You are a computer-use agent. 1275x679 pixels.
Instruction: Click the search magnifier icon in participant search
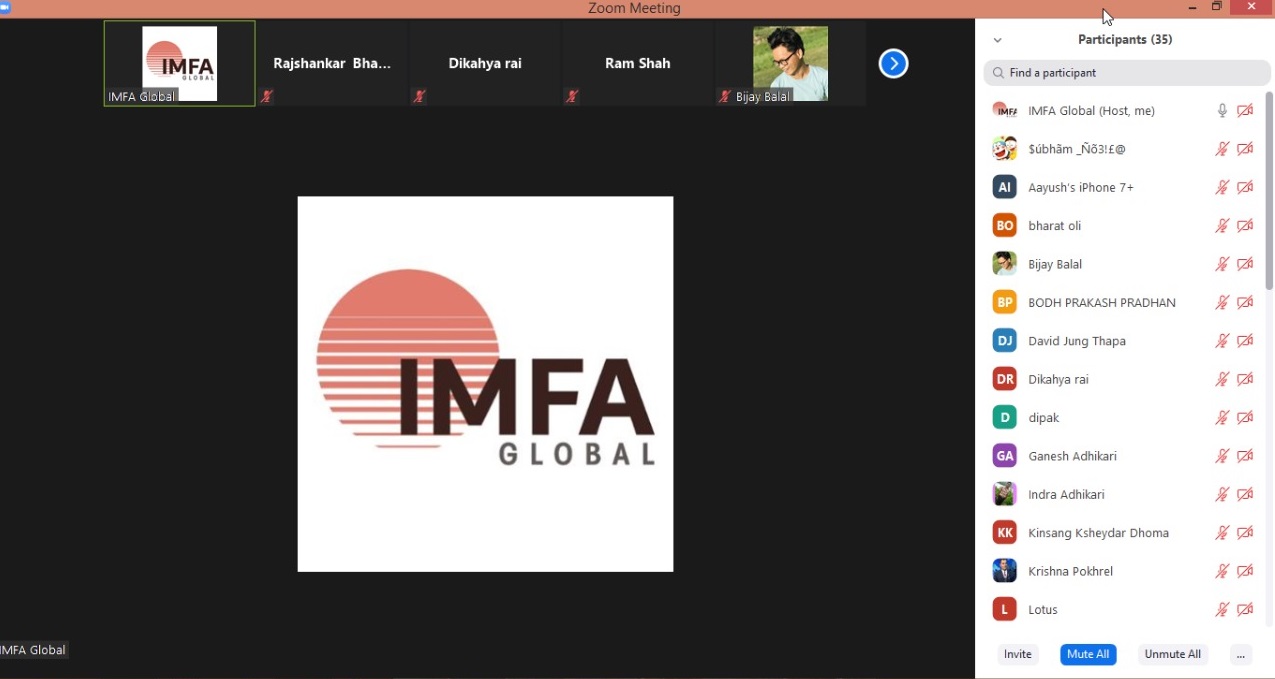pyautogui.click(x=998, y=73)
